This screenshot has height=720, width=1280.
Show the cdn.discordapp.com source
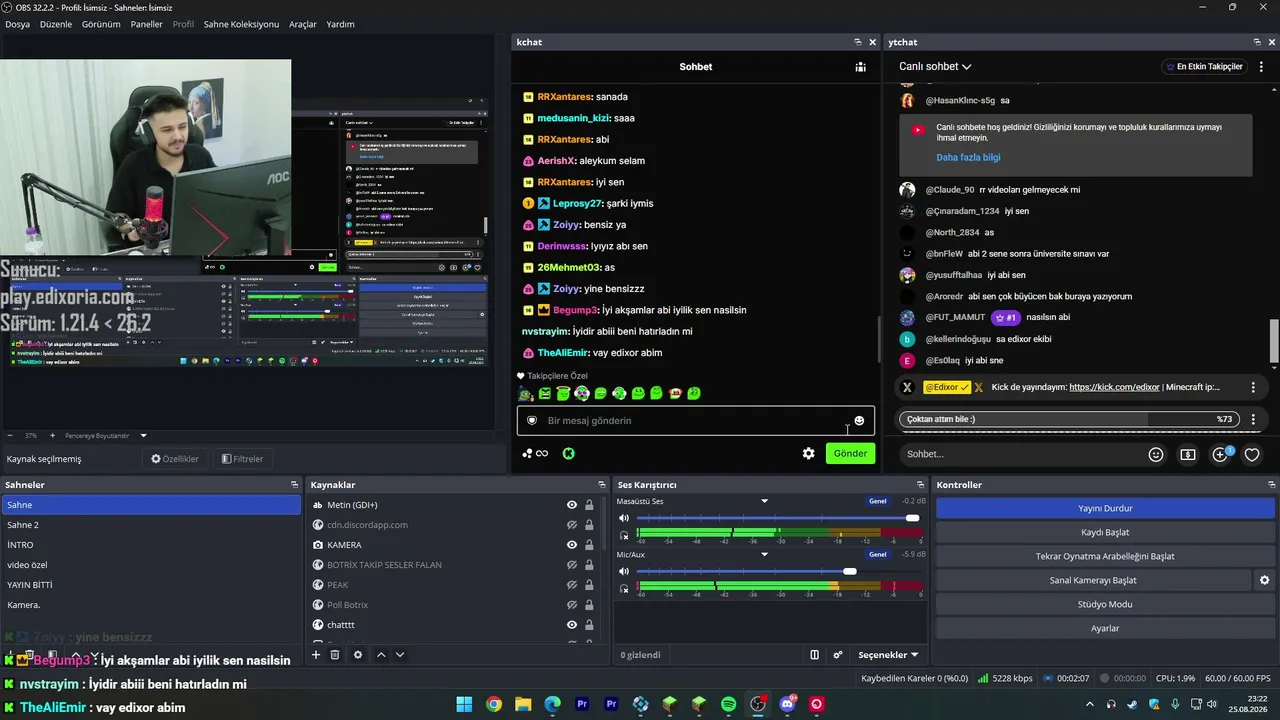click(x=572, y=525)
